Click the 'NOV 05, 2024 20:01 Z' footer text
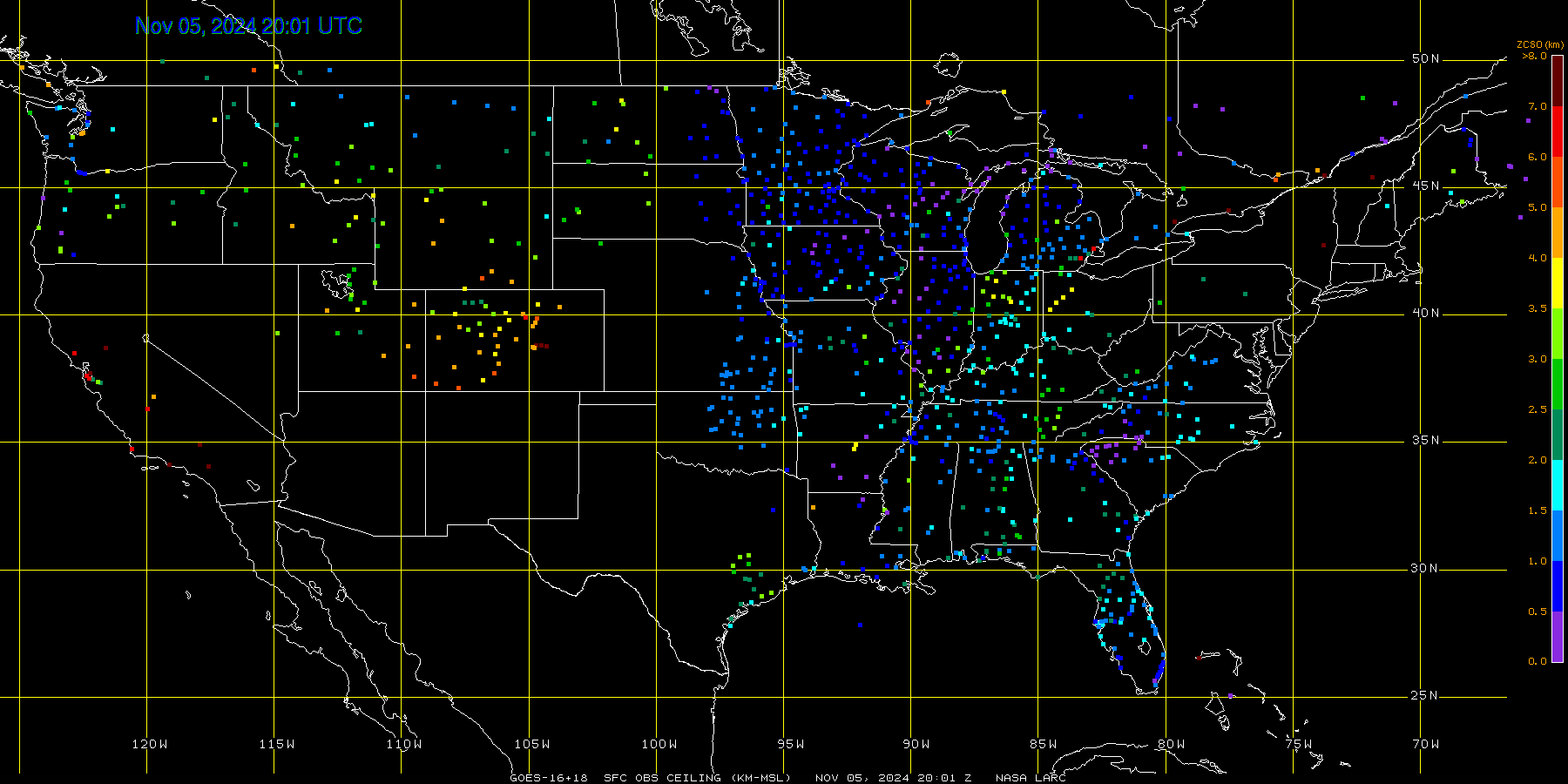 click(x=894, y=778)
